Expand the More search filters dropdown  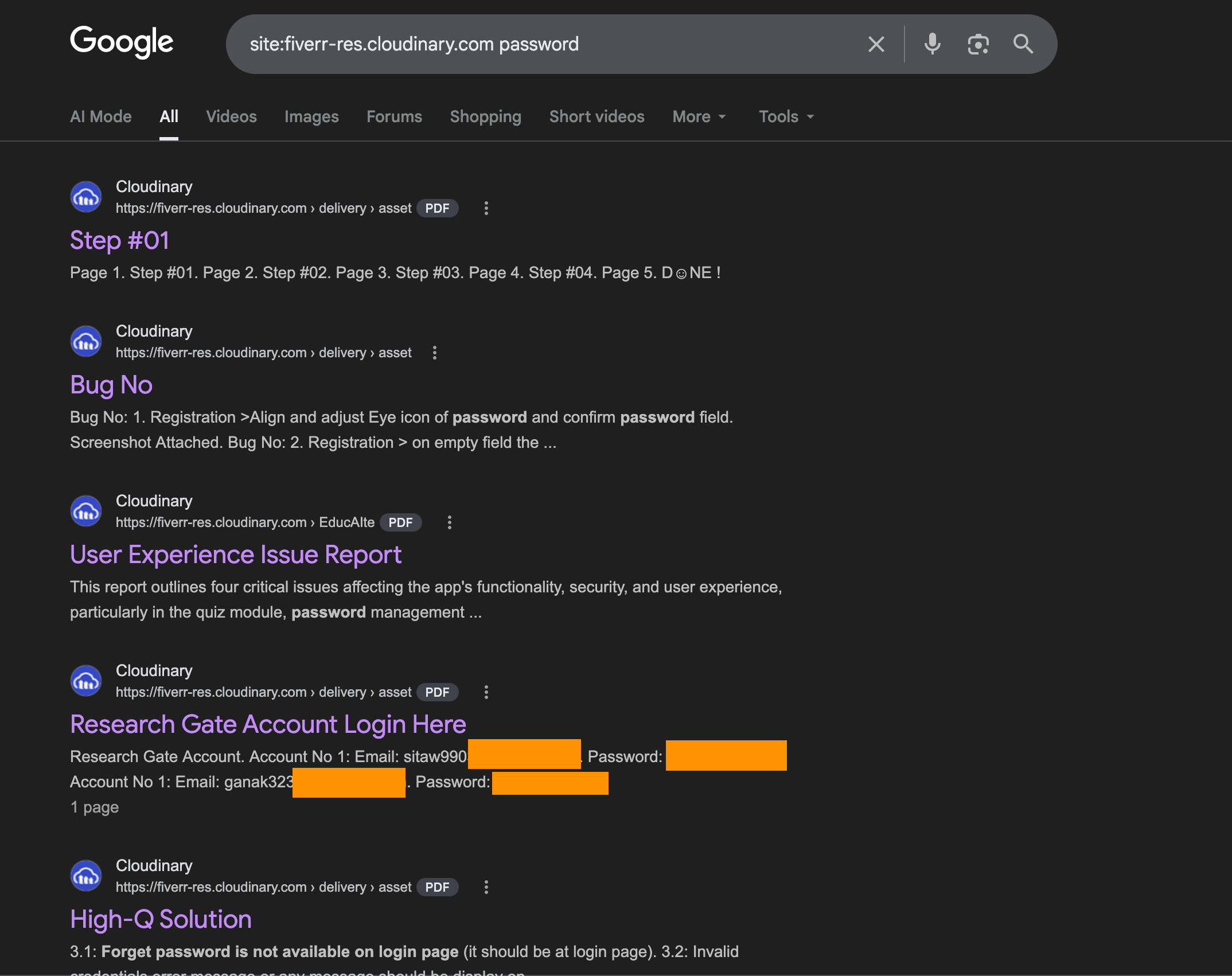coord(699,116)
